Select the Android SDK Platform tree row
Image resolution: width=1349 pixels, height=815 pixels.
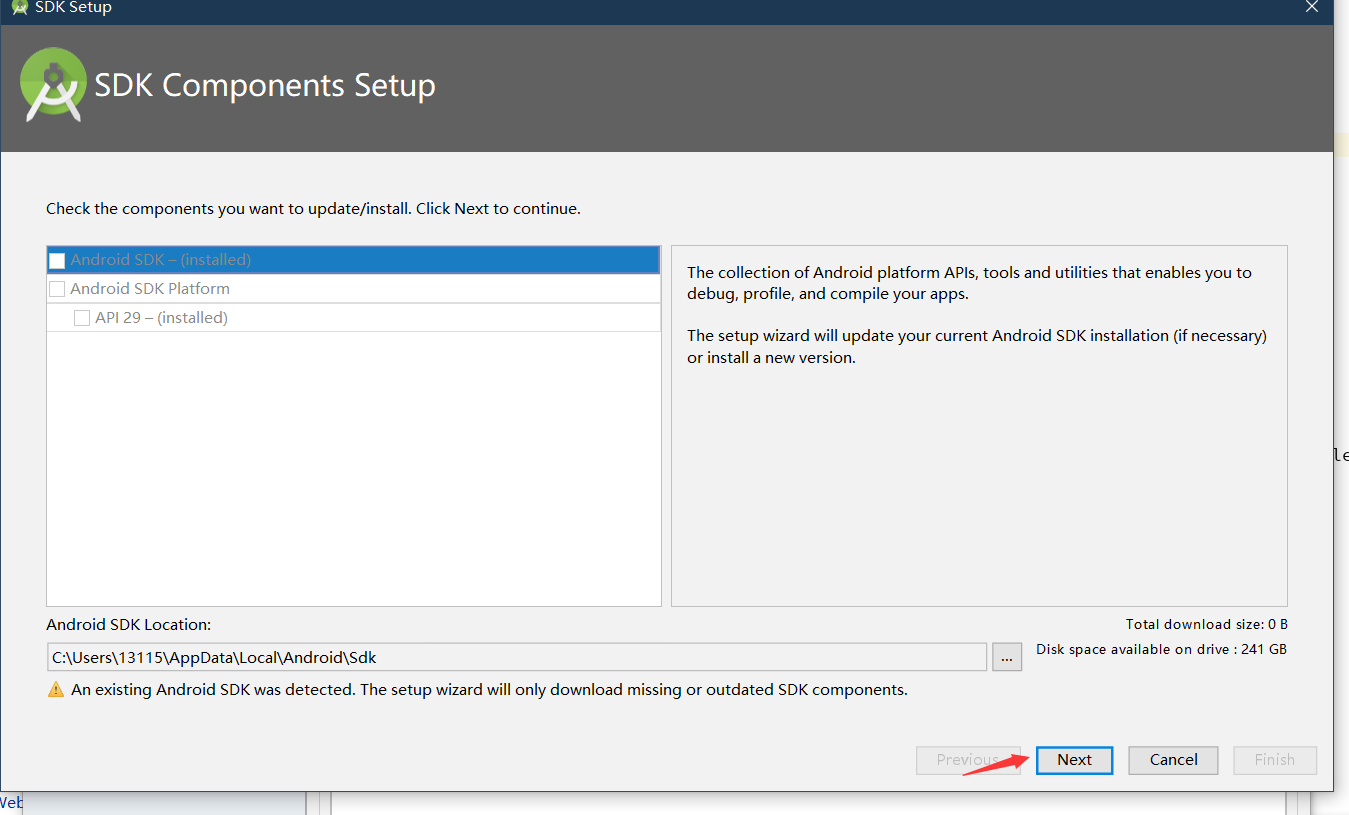pyautogui.click(x=152, y=288)
